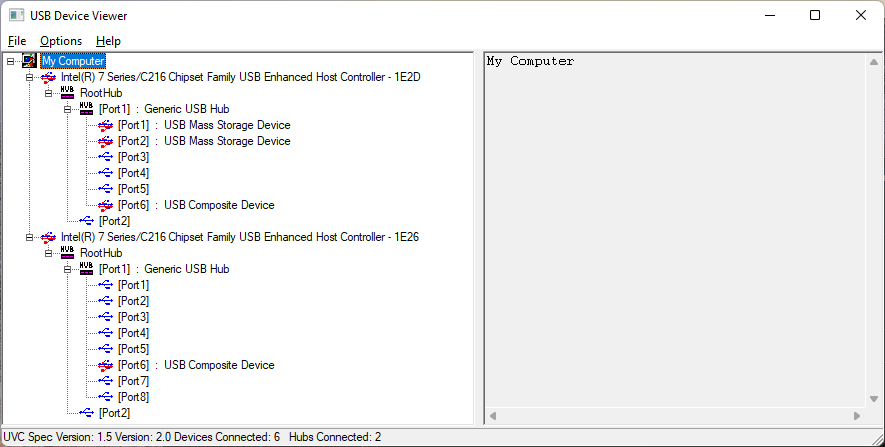Click the details pane scroll right arrow
This screenshot has width=885, height=447.
pyautogui.click(x=857, y=416)
